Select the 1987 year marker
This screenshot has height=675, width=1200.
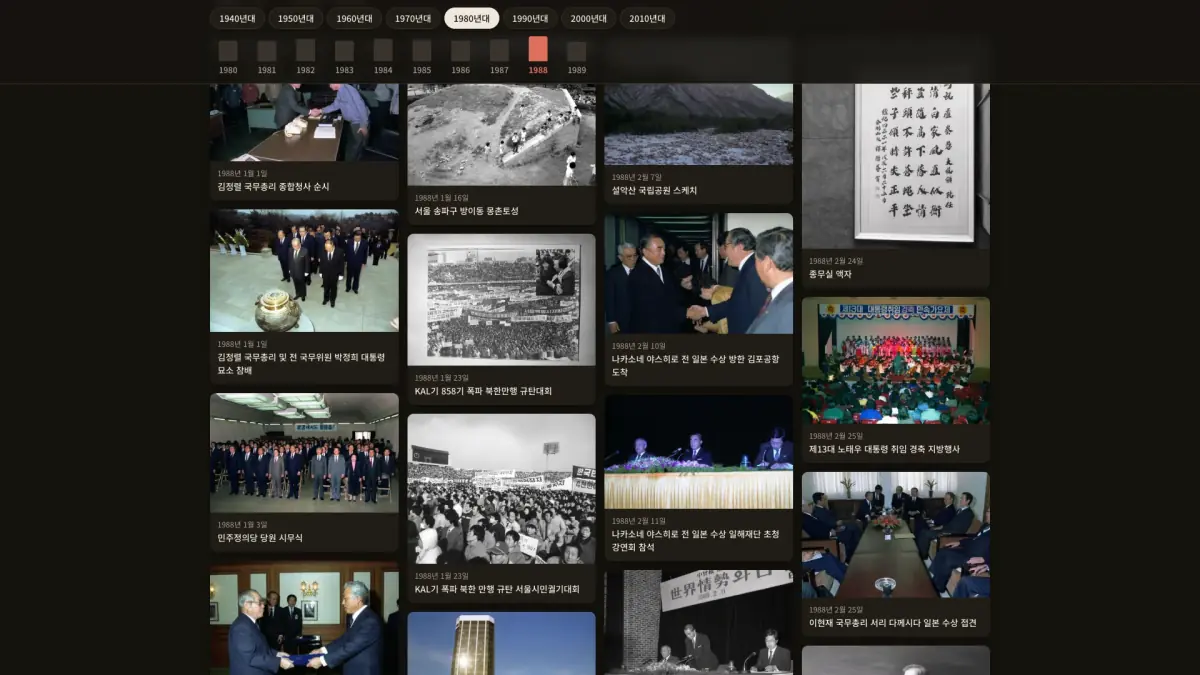499,57
